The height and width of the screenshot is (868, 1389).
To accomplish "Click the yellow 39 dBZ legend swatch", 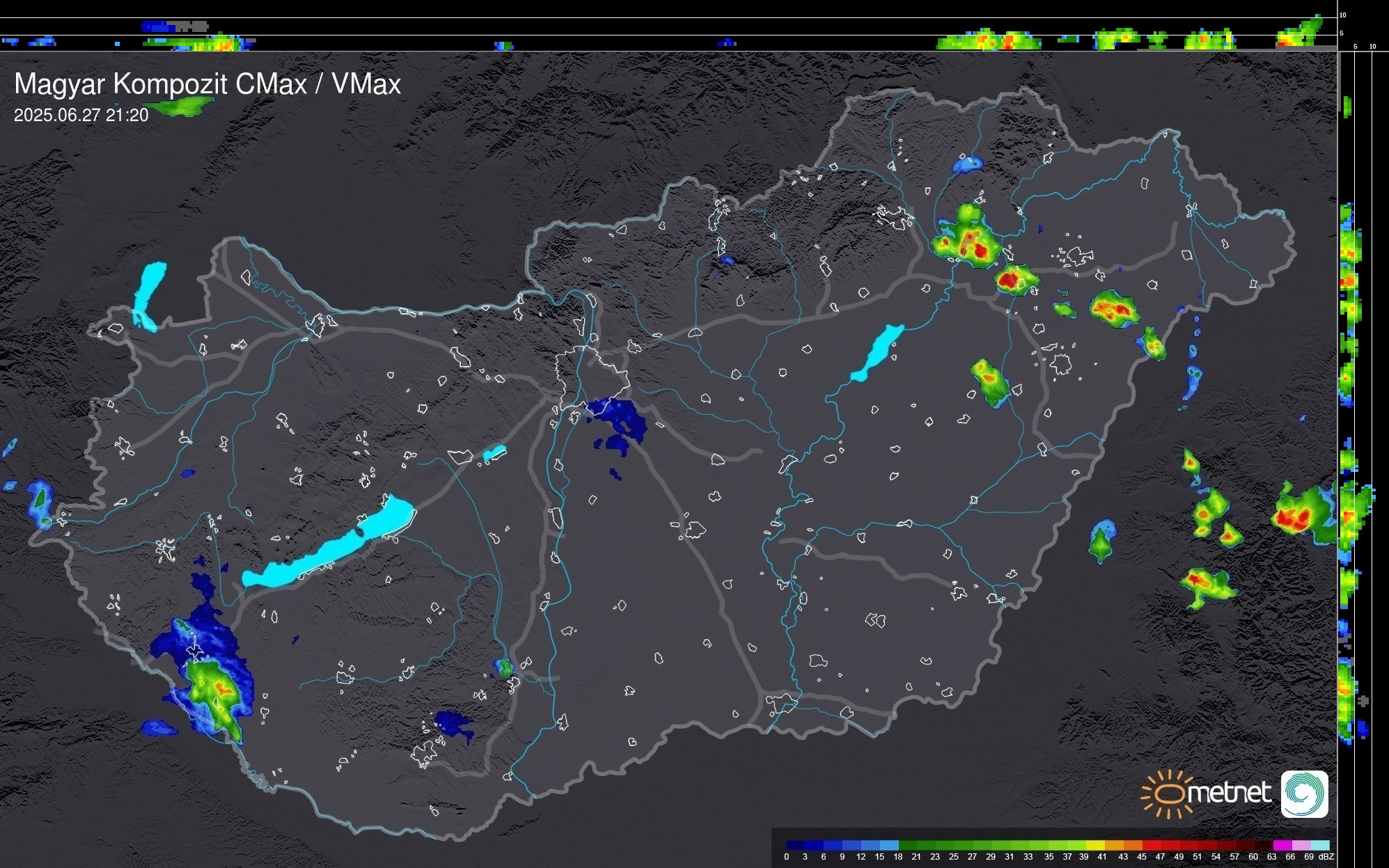I will tap(1094, 845).
